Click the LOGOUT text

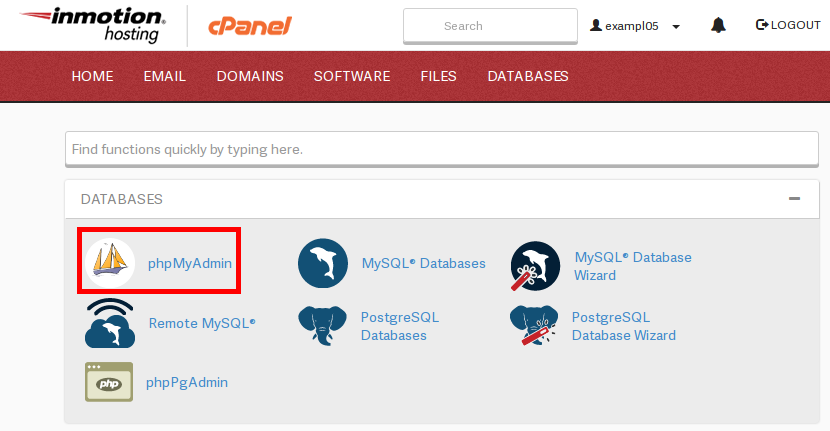(x=796, y=25)
